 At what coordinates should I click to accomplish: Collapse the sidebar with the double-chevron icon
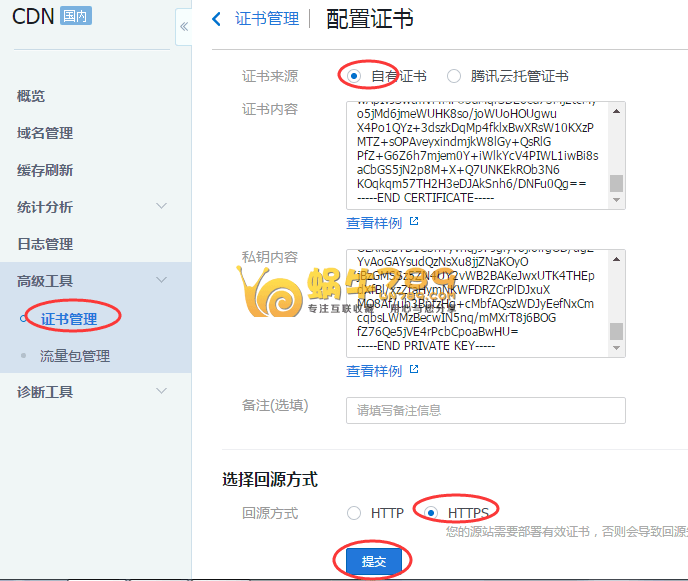184,27
